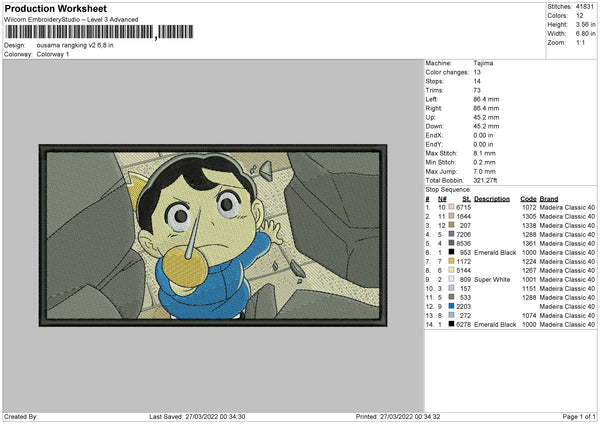Click the Description column header
This screenshot has width=600, height=424.
(492, 198)
